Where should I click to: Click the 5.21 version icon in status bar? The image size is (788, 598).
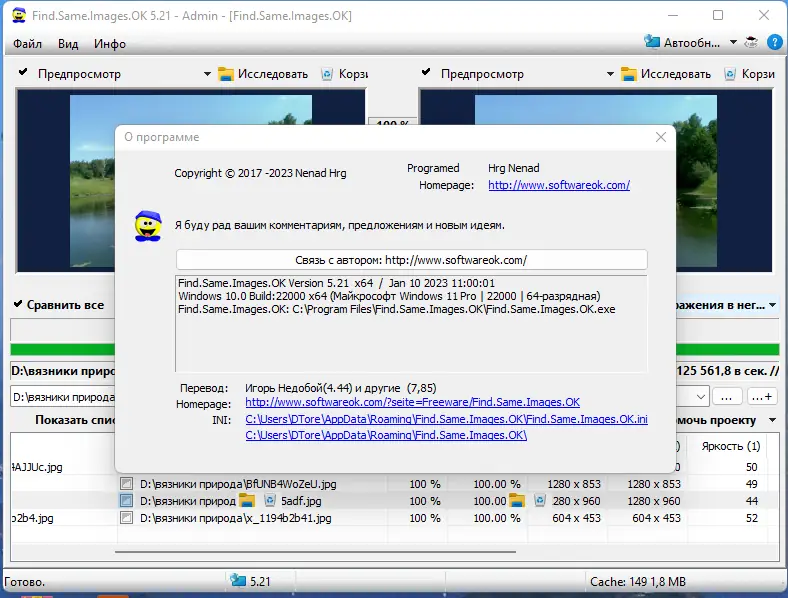tap(238, 580)
